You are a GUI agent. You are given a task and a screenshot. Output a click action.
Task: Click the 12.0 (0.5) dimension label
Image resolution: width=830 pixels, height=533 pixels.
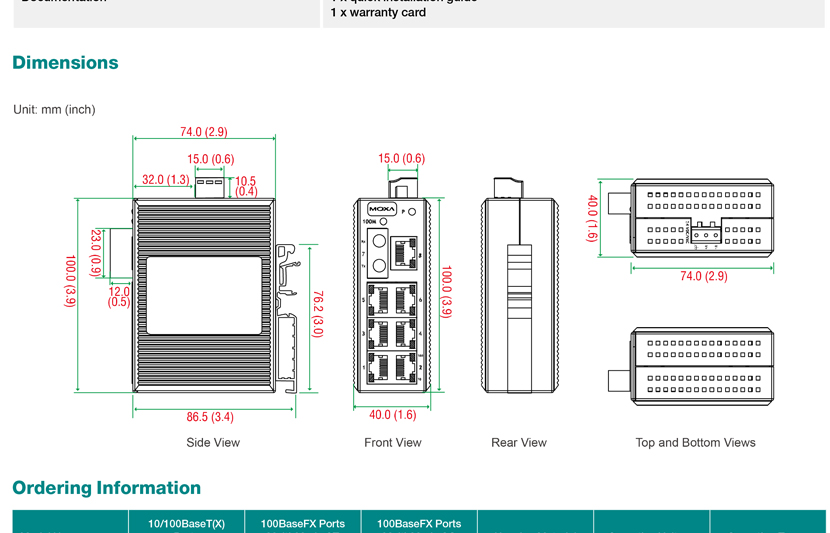tap(119, 297)
